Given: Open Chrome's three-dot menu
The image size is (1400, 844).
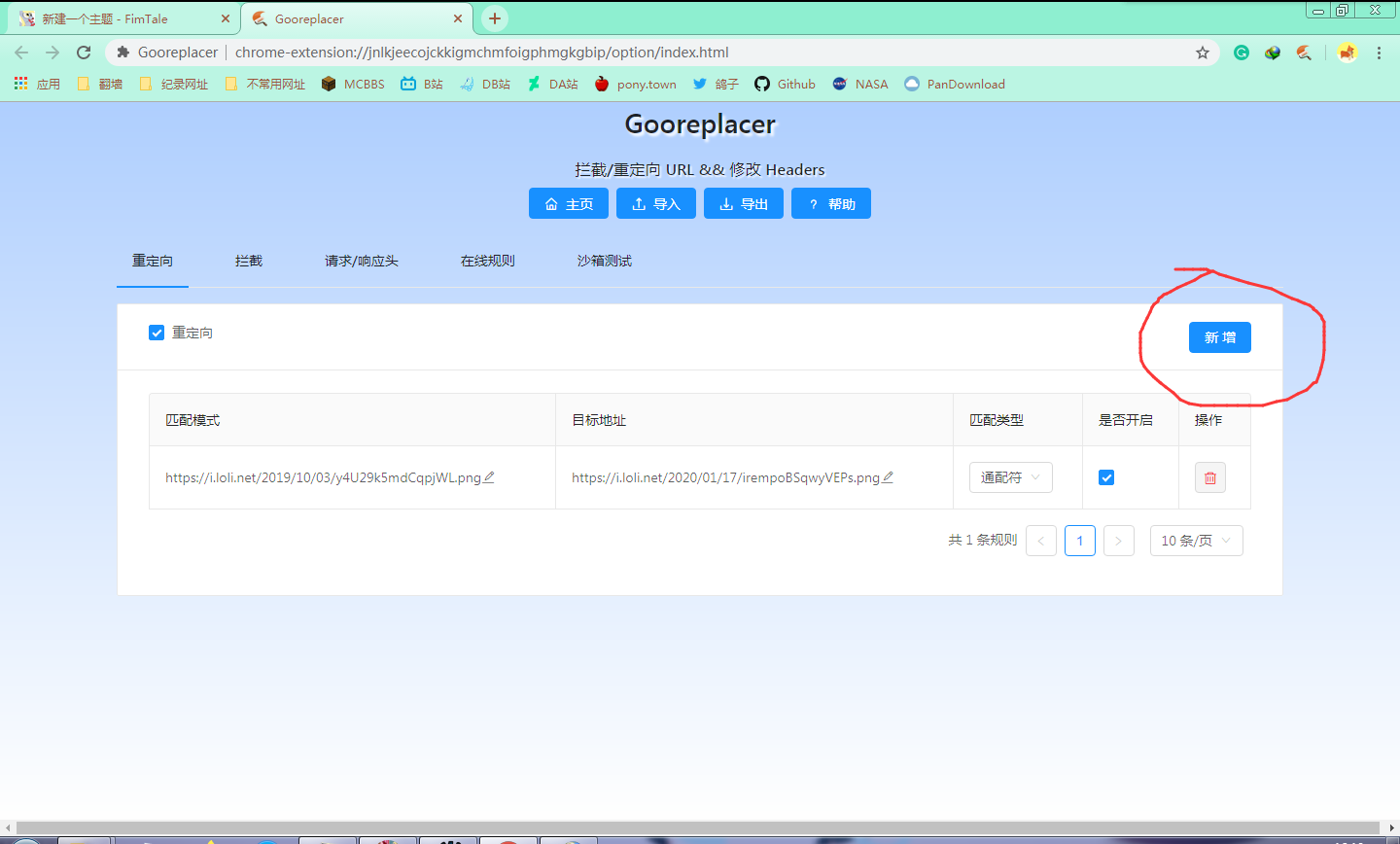Looking at the screenshot, I should (1379, 53).
